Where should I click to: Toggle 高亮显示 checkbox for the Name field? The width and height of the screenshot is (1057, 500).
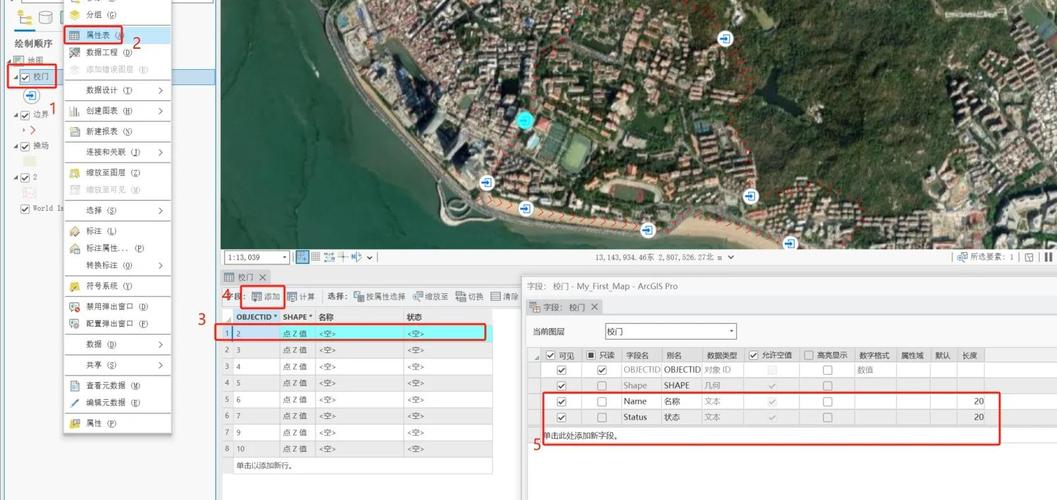click(x=827, y=401)
